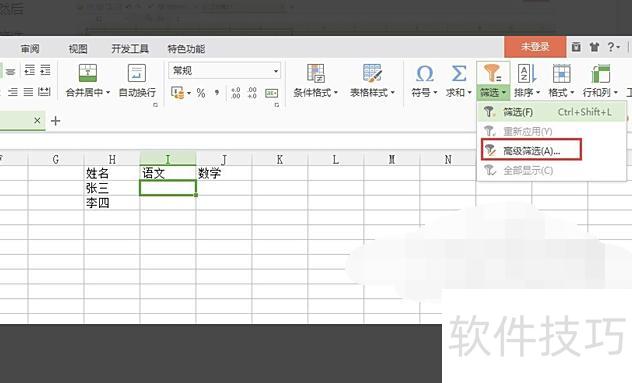Select column K header

[280, 160]
